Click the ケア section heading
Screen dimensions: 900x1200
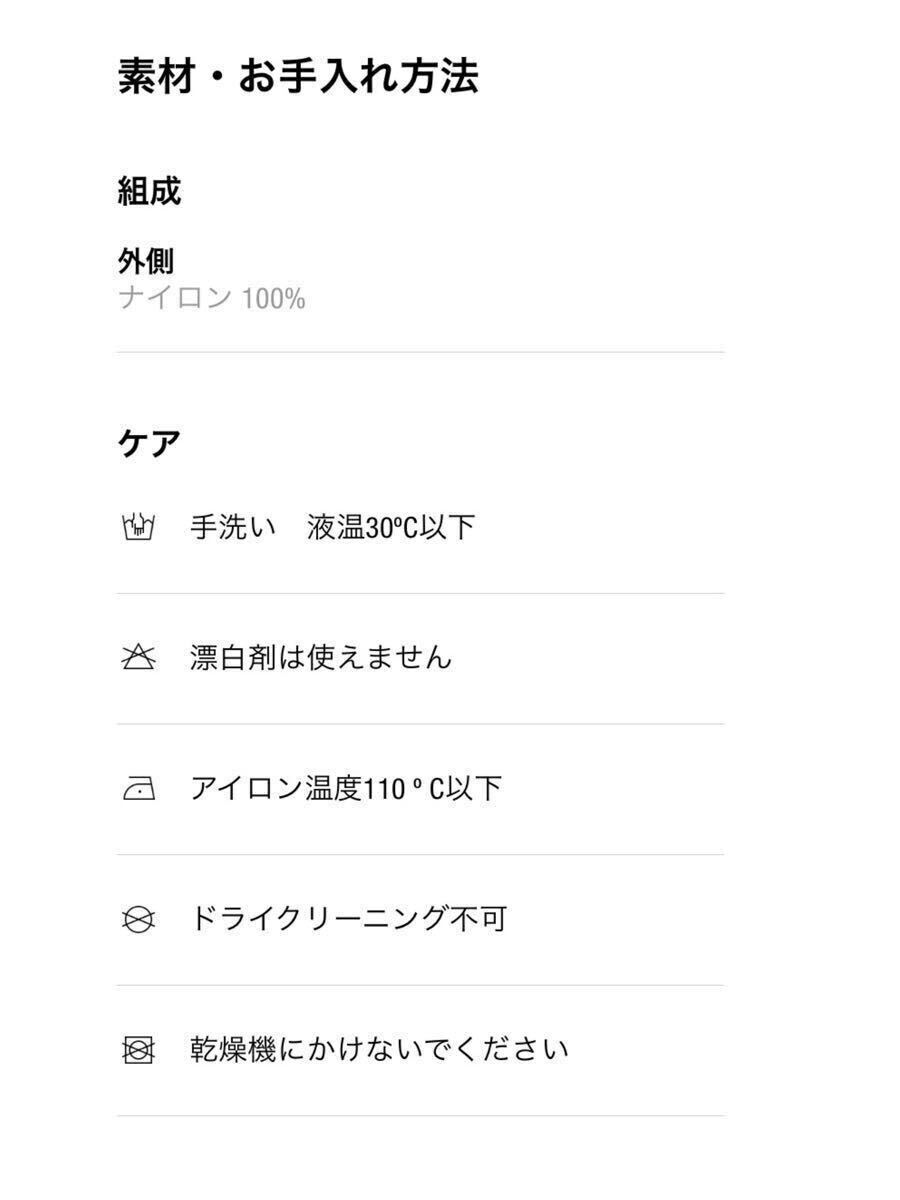(x=149, y=442)
